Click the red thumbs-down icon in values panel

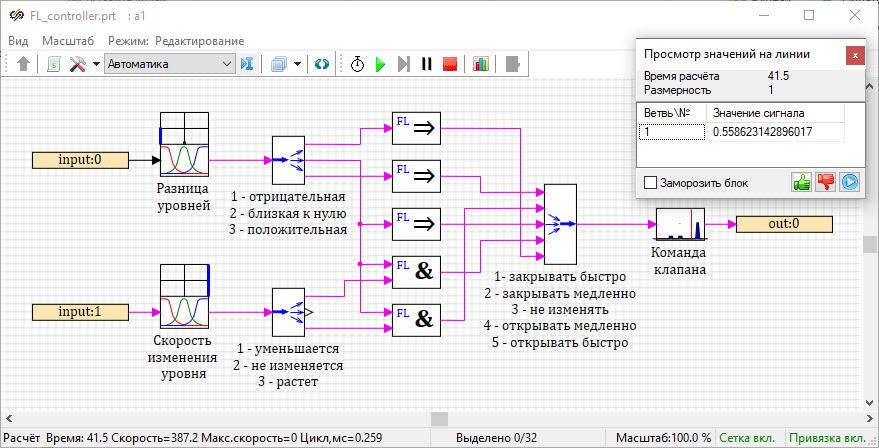tap(825, 182)
